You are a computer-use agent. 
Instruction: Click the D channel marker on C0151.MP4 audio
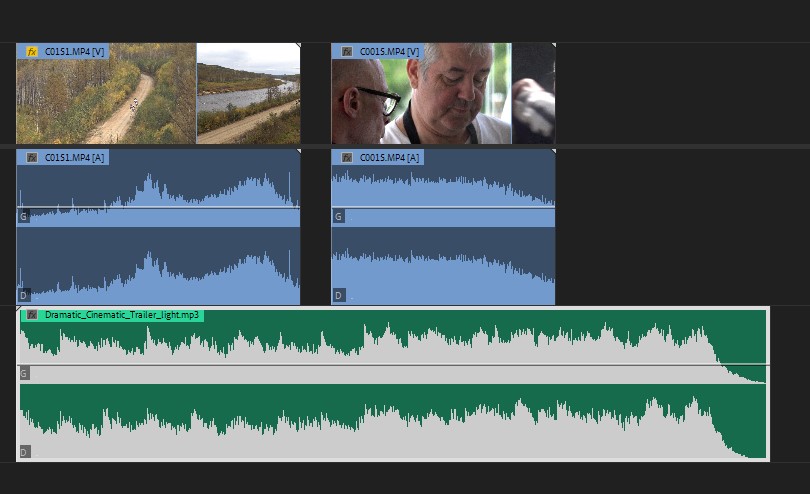pos(23,296)
